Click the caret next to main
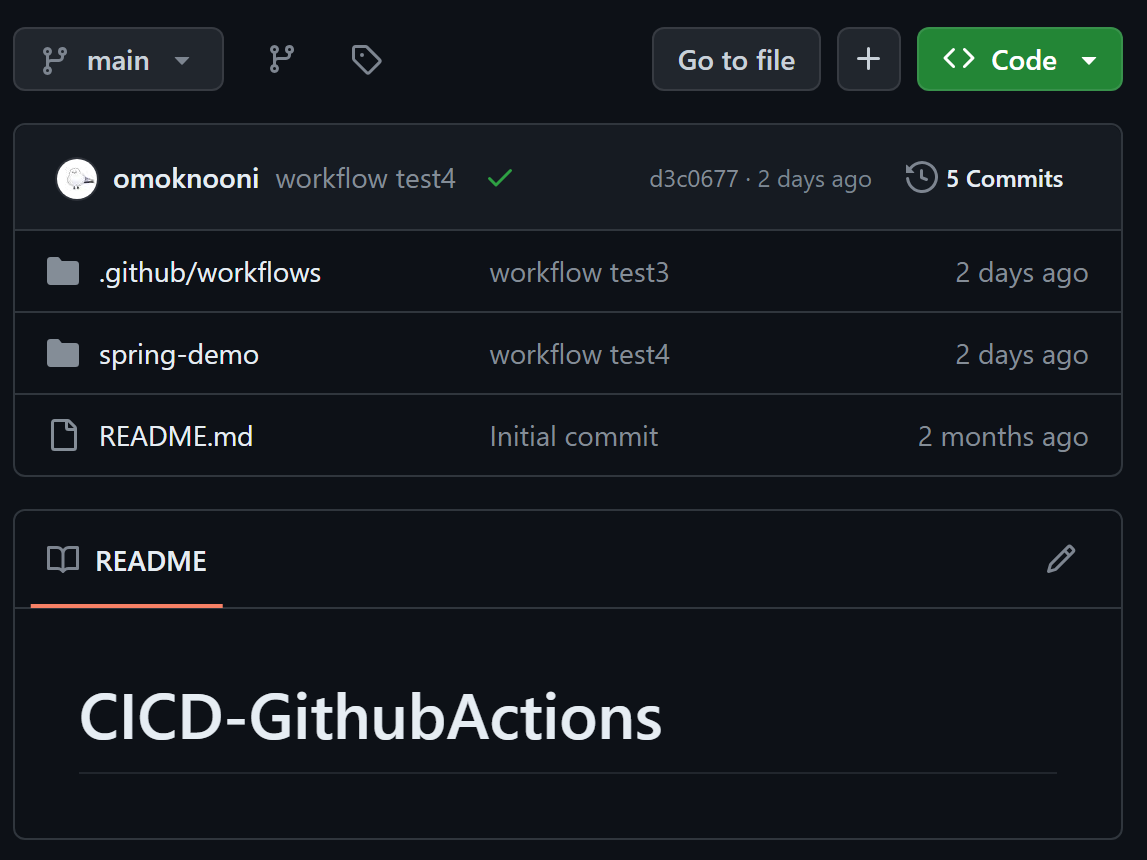 182,61
